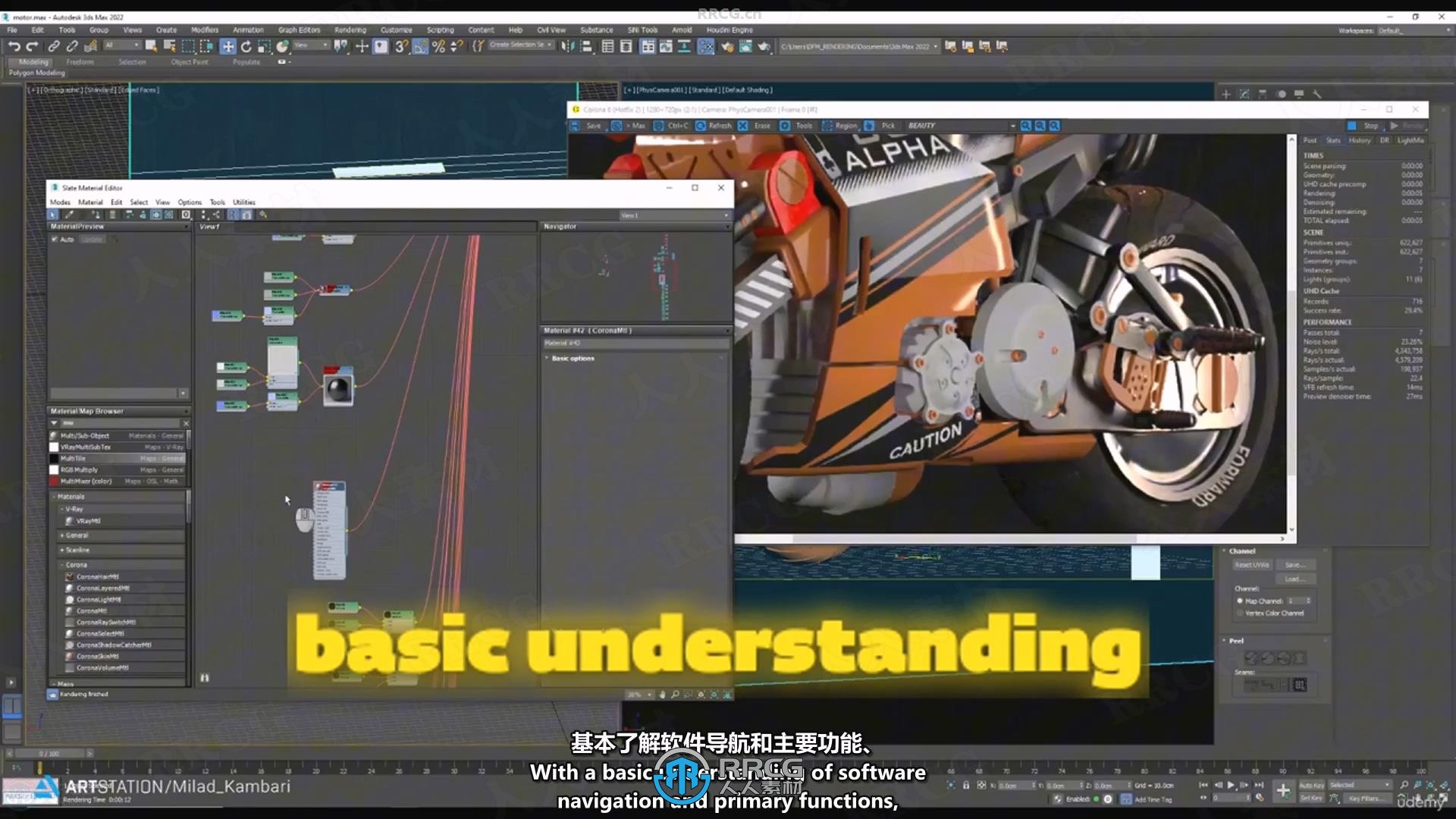This screenshot has height=819, width=1456.
Task: Toggle the Percent Snap icon
Action: [438, 47]
